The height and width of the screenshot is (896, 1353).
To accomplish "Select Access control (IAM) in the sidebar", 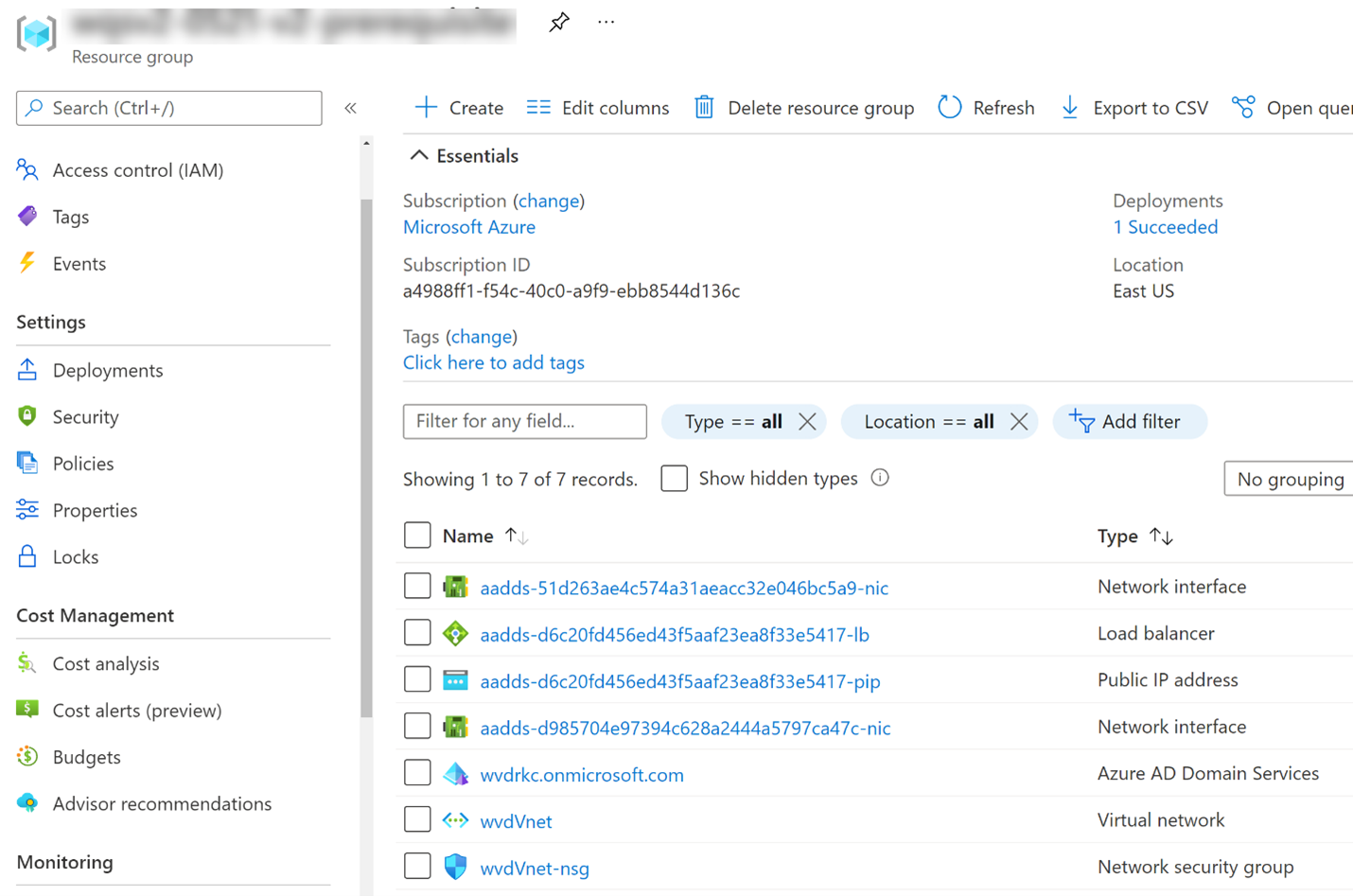I will 26,169.
